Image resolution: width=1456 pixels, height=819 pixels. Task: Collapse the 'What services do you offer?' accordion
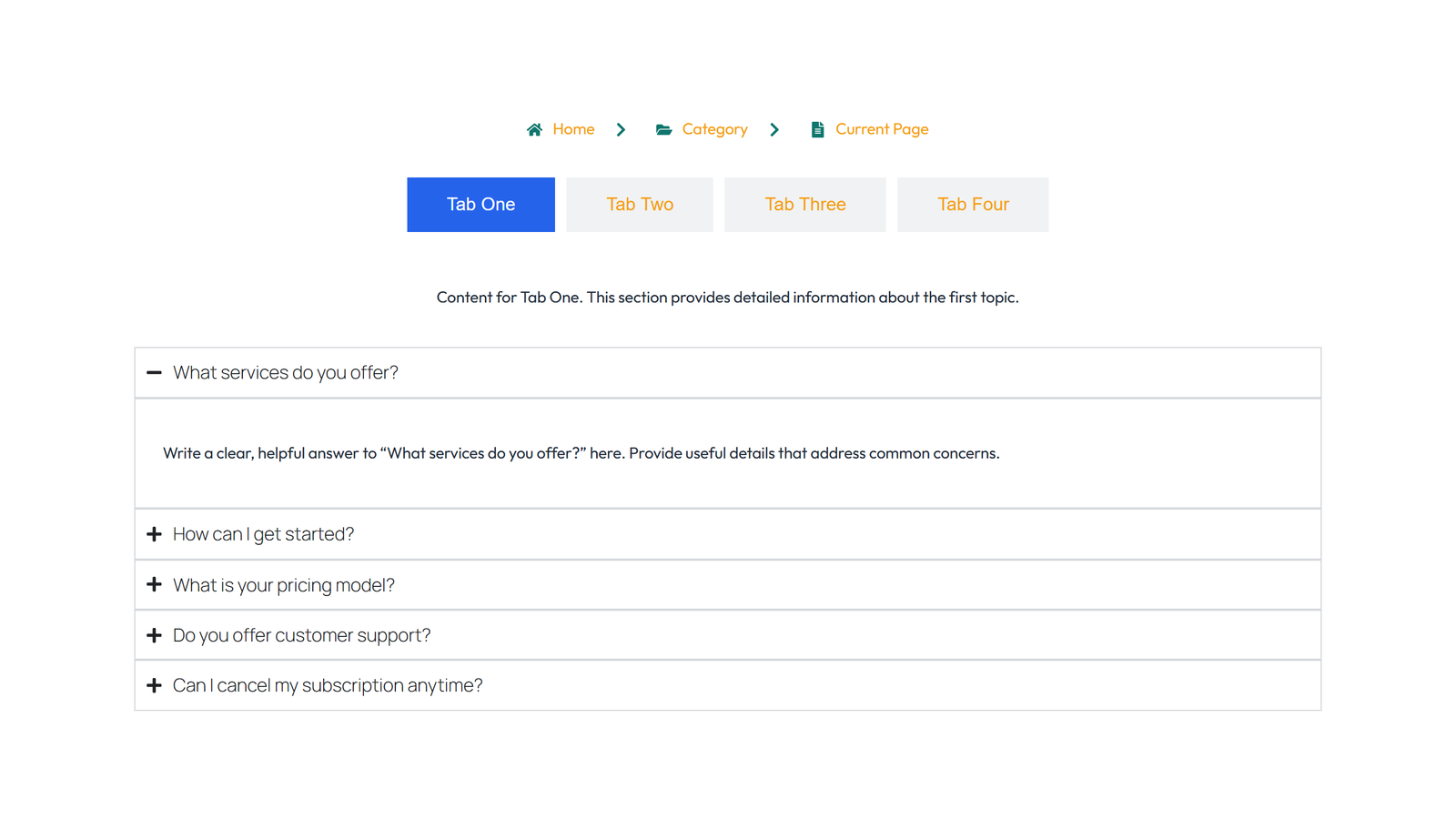coord(285,372)
